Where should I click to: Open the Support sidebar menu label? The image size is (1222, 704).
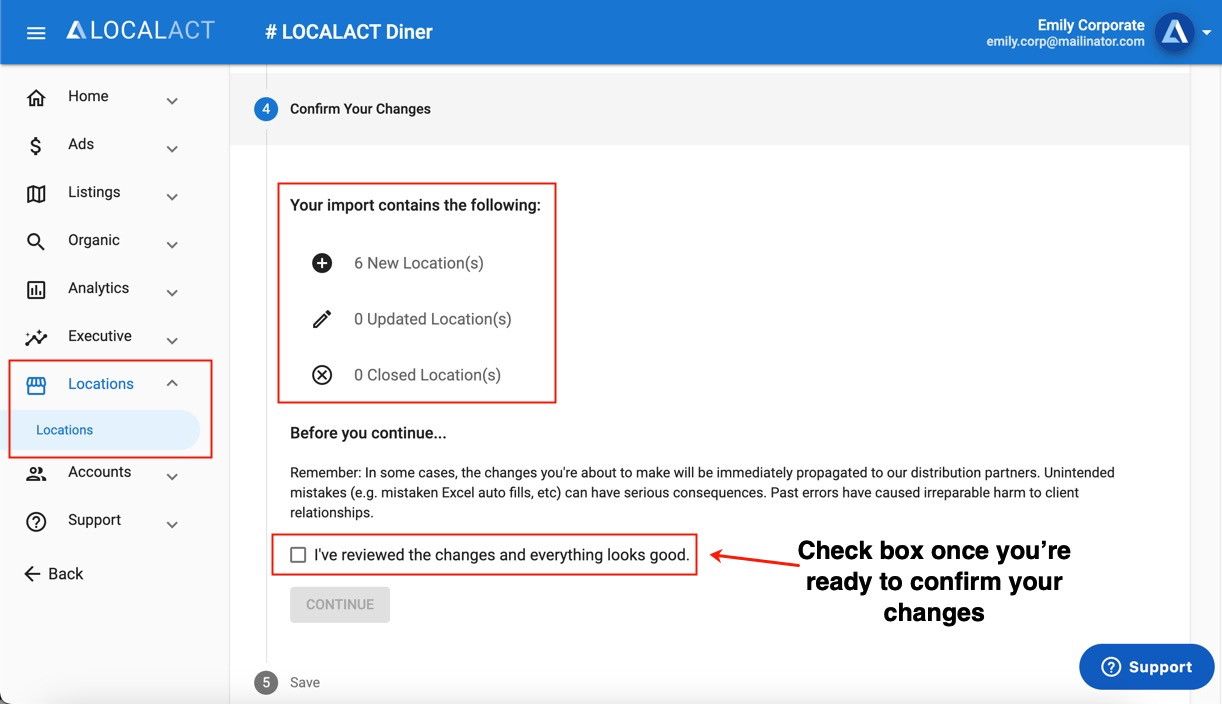(x=95, y=520)
